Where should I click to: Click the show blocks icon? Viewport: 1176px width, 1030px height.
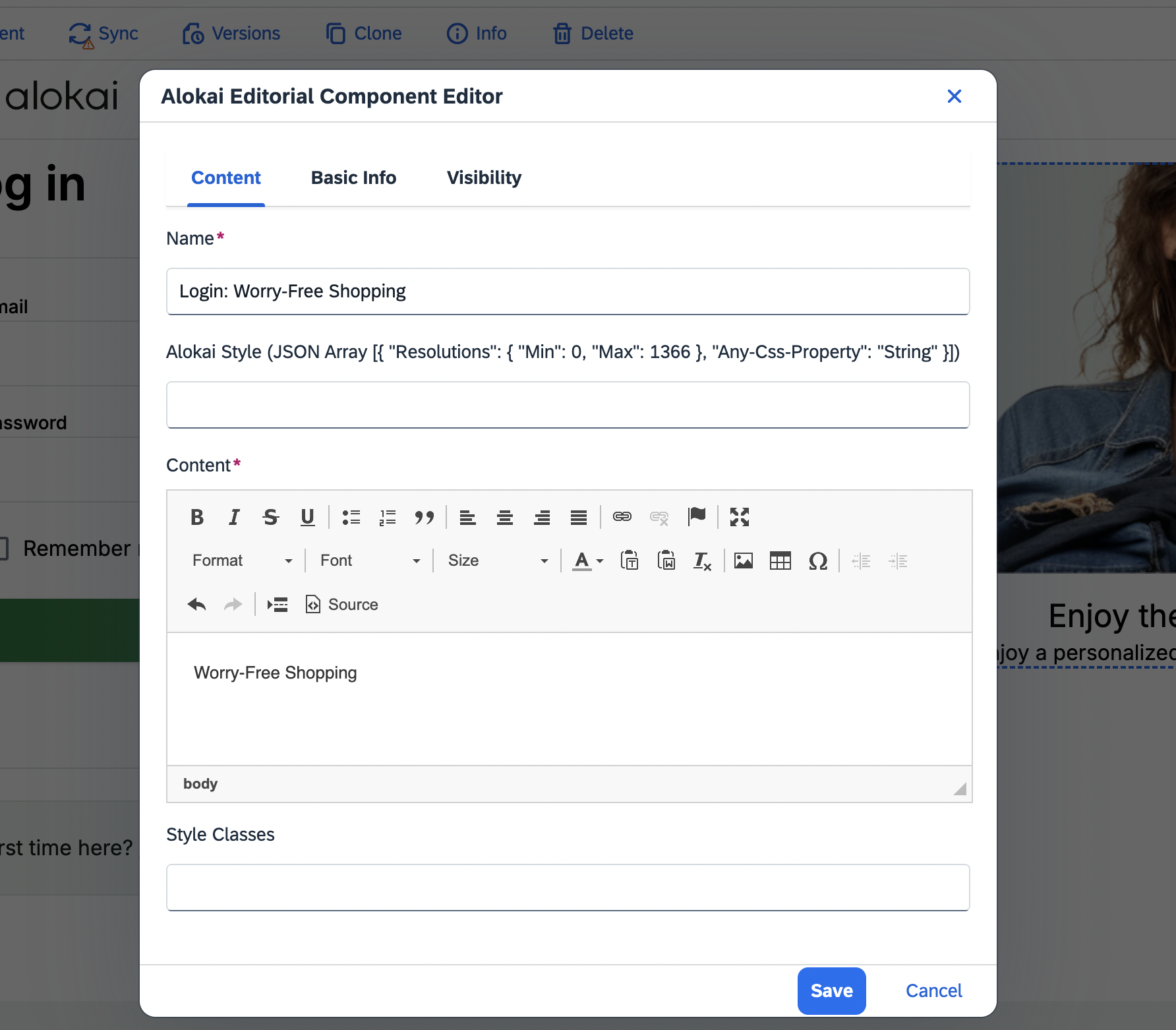click(x=278, y=604)
